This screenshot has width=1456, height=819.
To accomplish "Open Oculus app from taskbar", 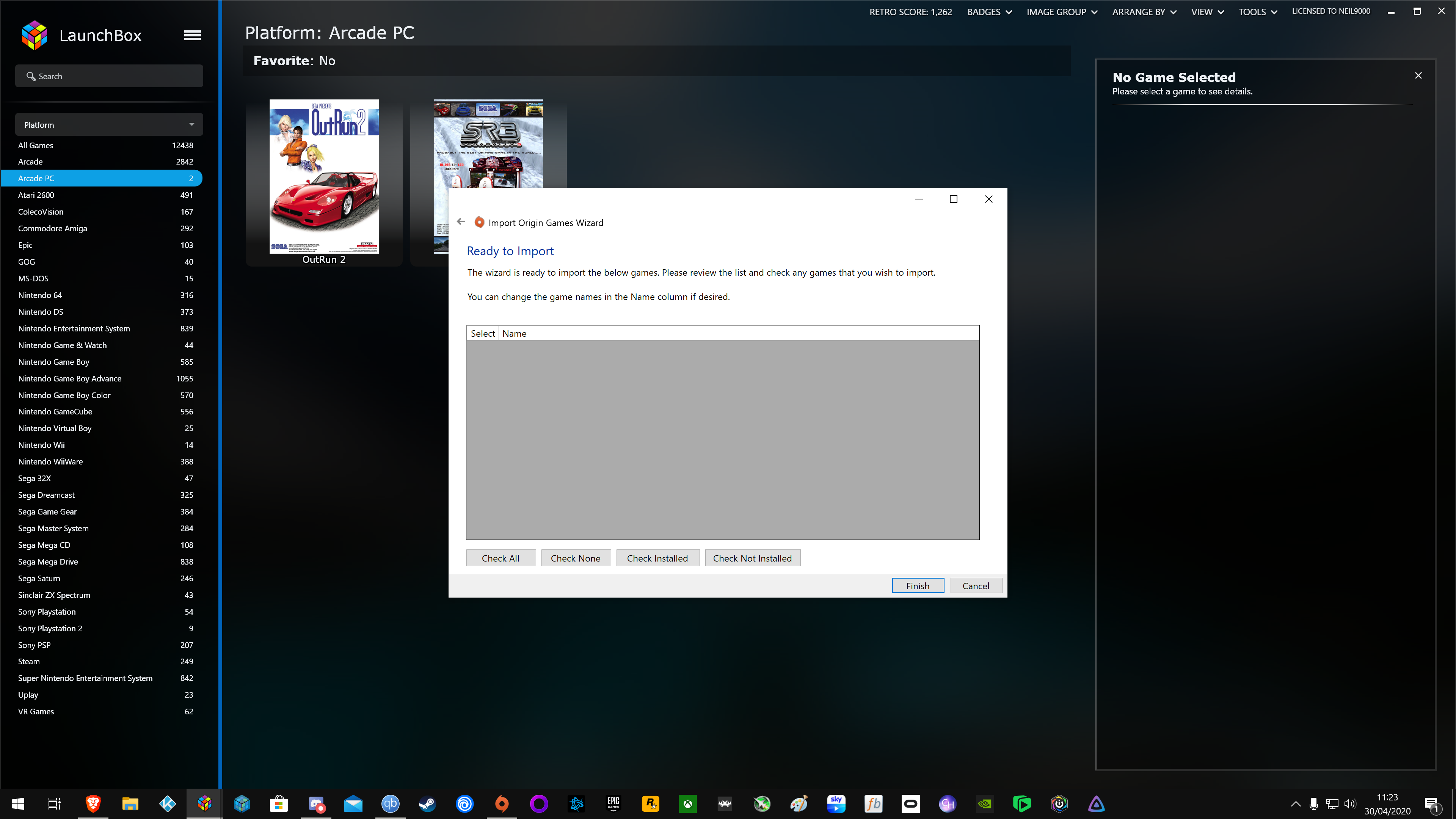I will click(x=910, y=804).
